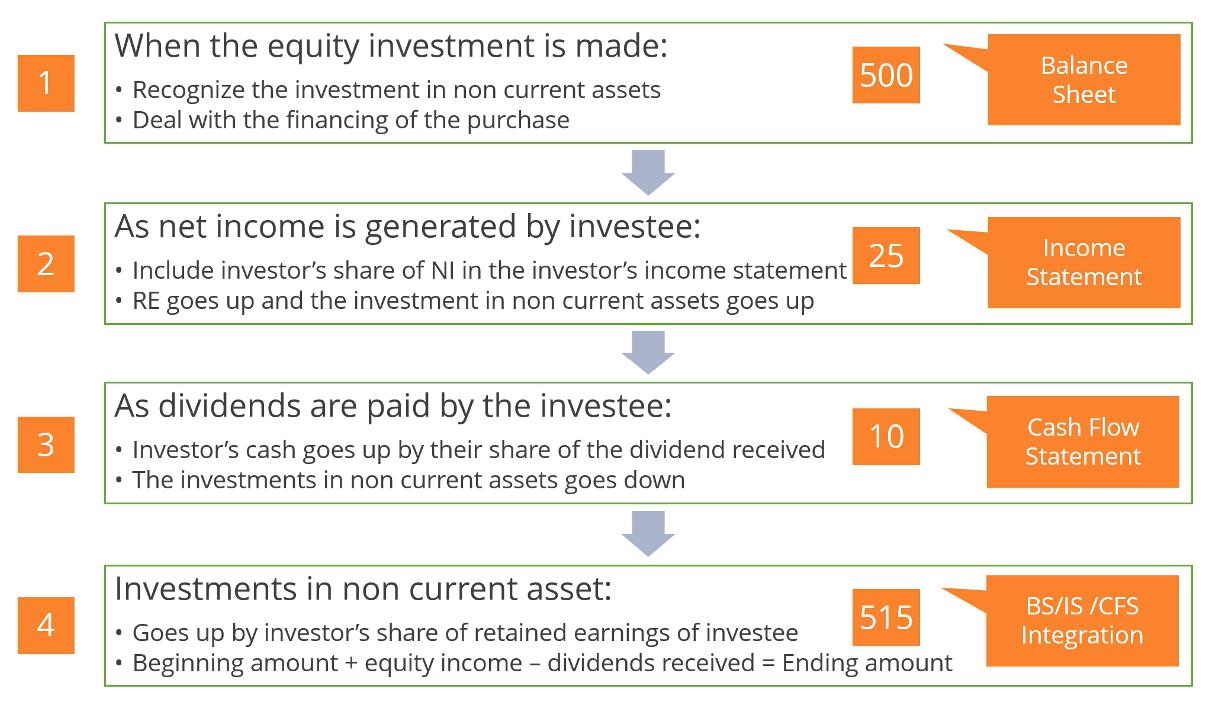Select "As dividends are paid by the investee" heading
This screenshot has width=1219, height=703.
[x=395, y=406]
